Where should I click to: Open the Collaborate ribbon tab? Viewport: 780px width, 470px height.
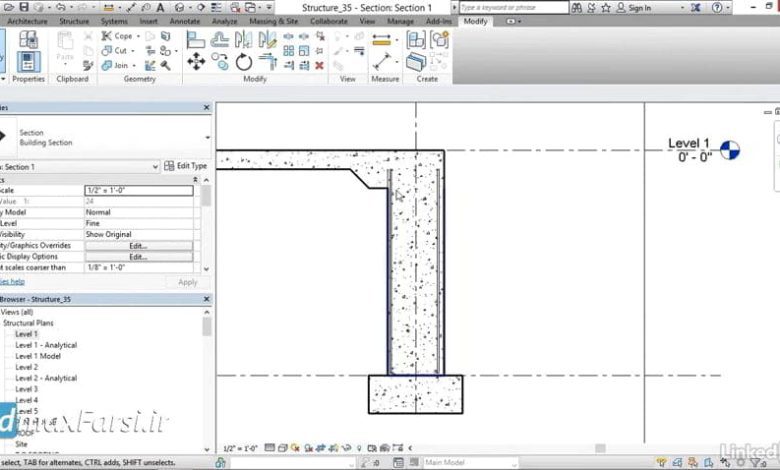click(x=329, y=21)
